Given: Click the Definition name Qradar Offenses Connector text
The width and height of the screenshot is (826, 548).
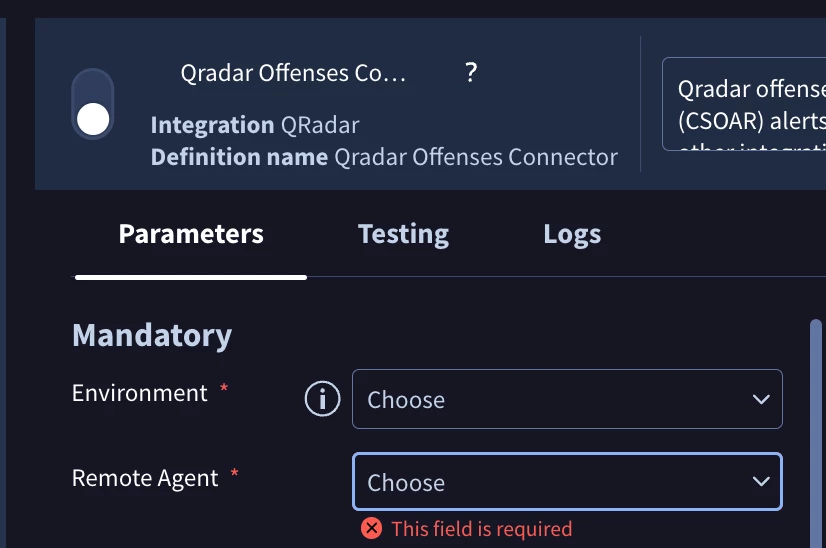Looking at the screenshot, I should pyautogui.click(x=384, y=156).
